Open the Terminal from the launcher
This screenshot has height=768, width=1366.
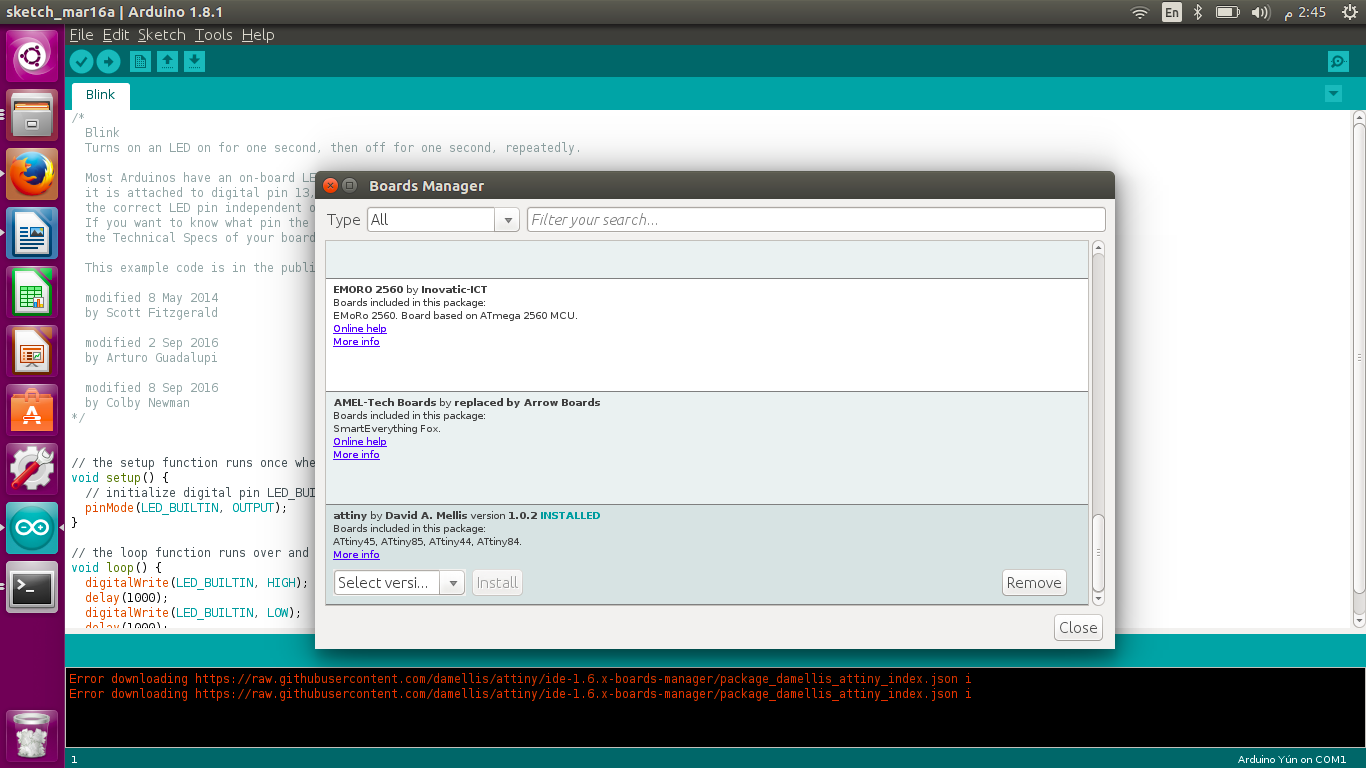pyautogui.click(x=32, y=587)
